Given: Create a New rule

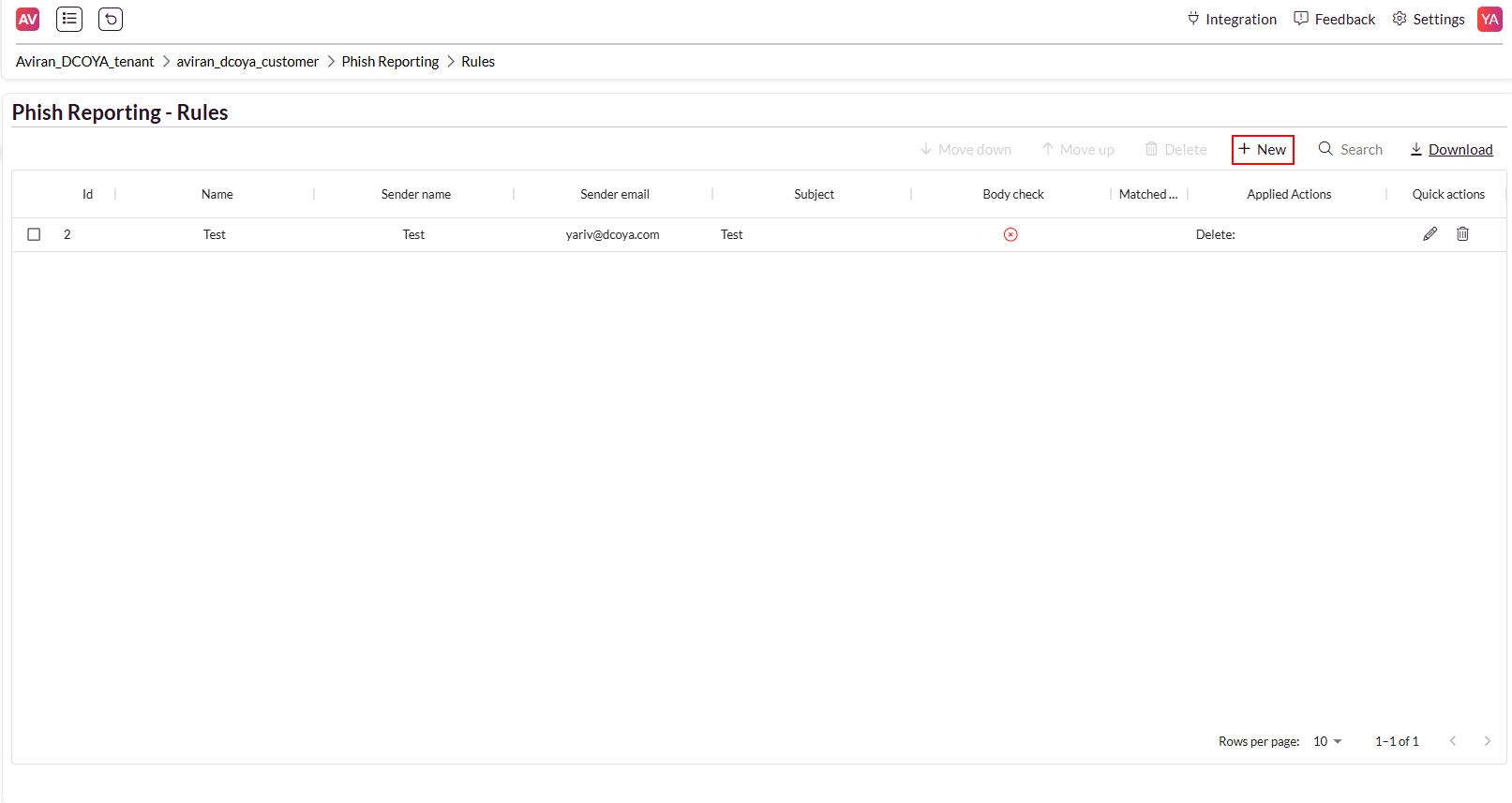Looking at the screenshot, I should pos(1263,150).
